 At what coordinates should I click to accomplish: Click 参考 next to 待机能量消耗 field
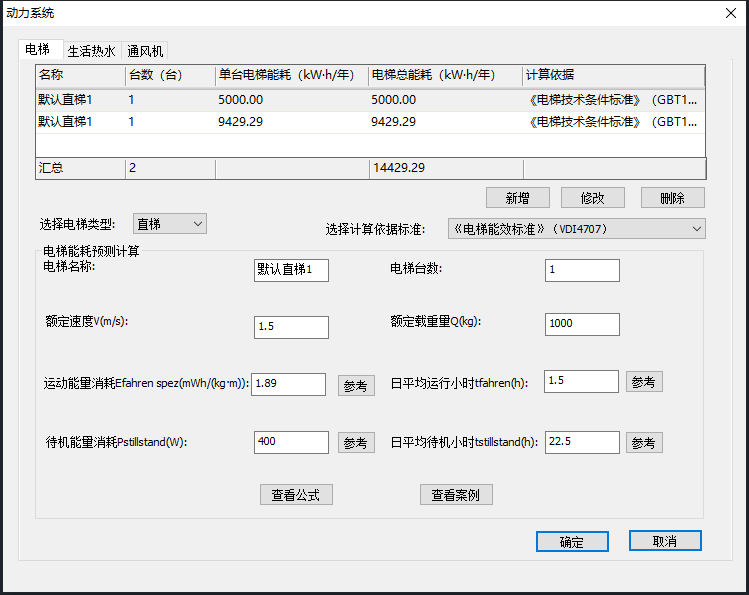pos(356,443)
